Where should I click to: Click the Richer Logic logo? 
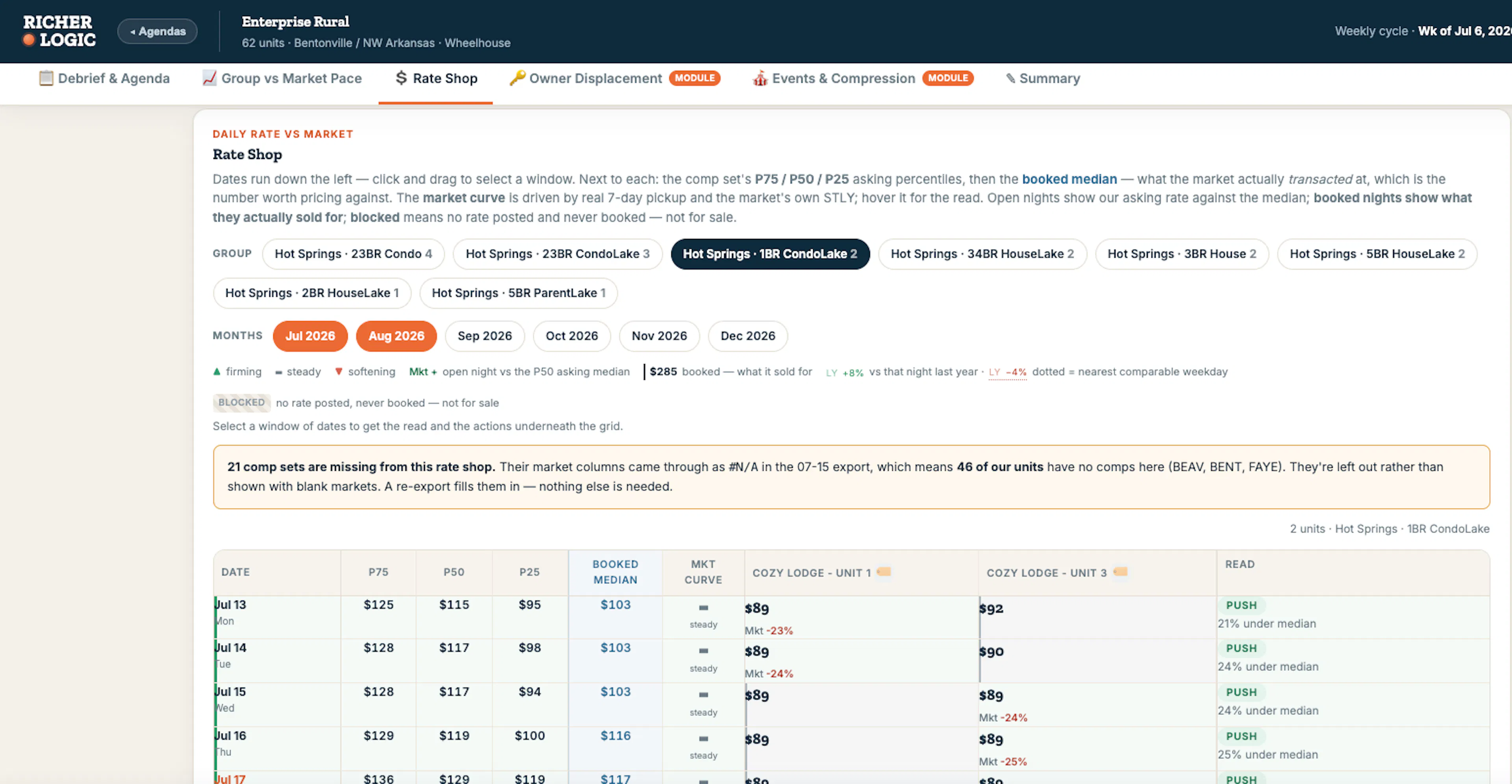coord(59,31)
